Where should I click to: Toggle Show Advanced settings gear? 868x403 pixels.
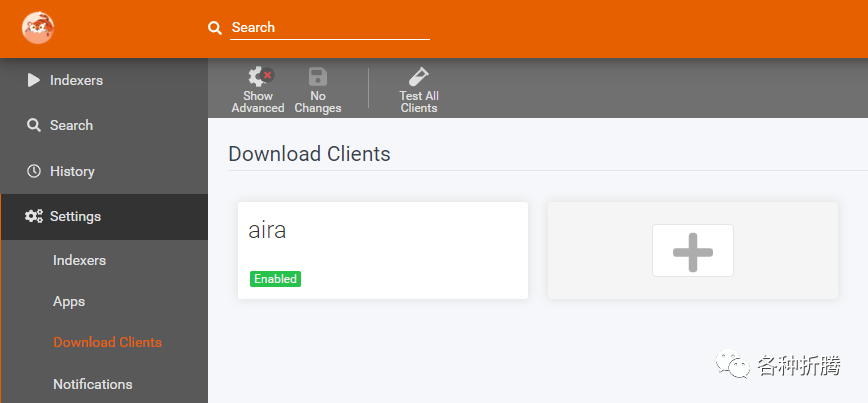[x=258, y=91]
